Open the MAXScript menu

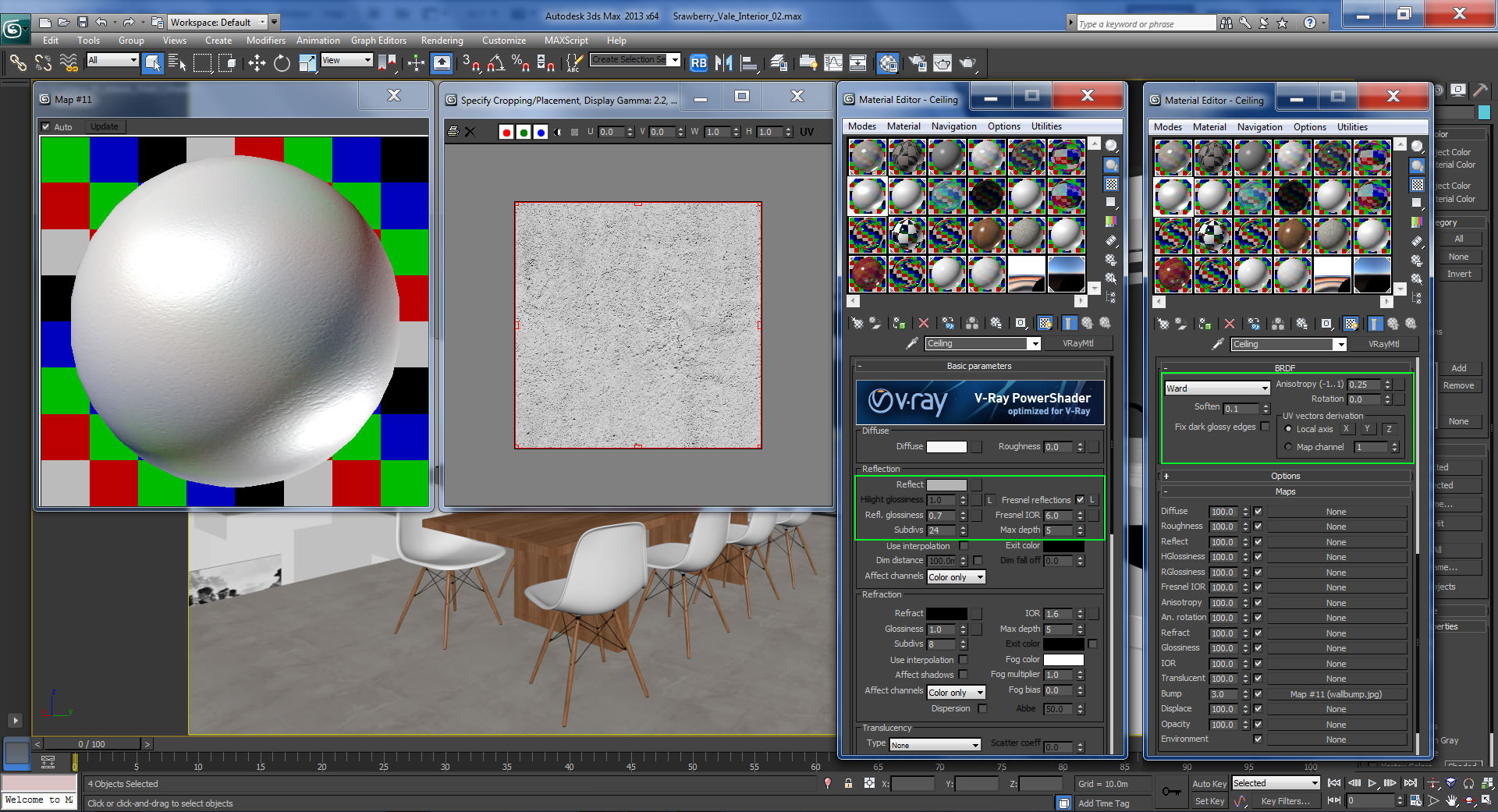566,41
